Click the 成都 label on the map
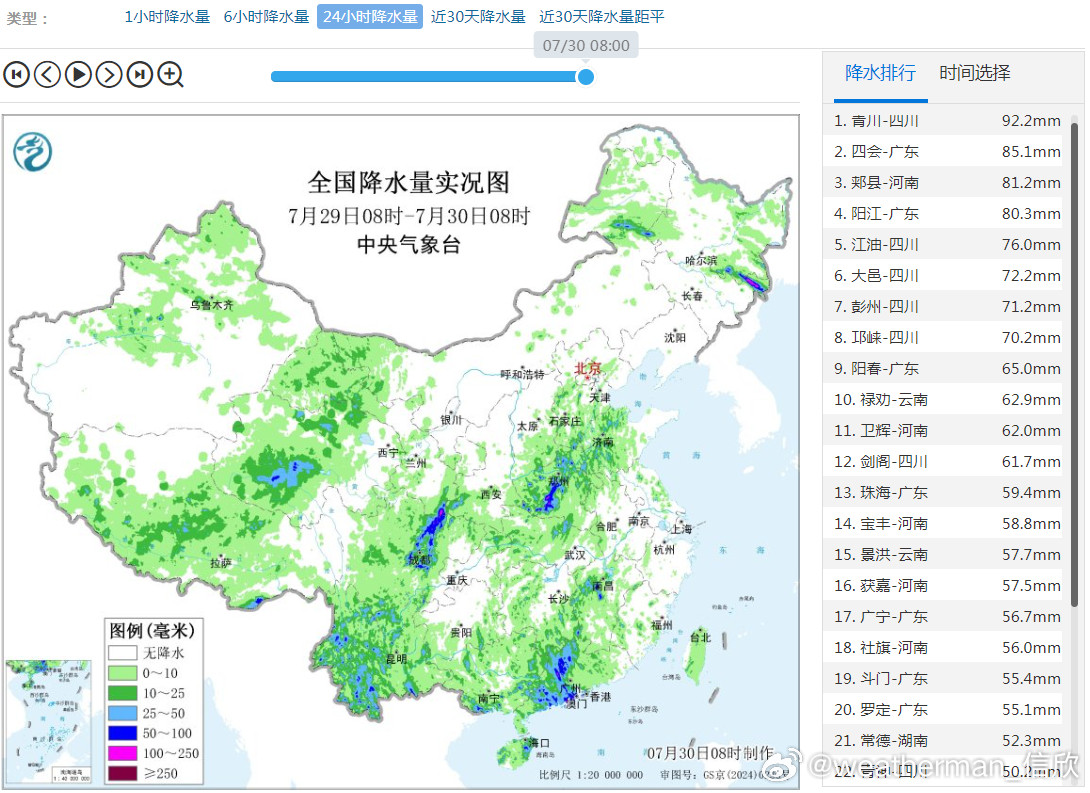 pyautogui.click(x=419, y=559)
